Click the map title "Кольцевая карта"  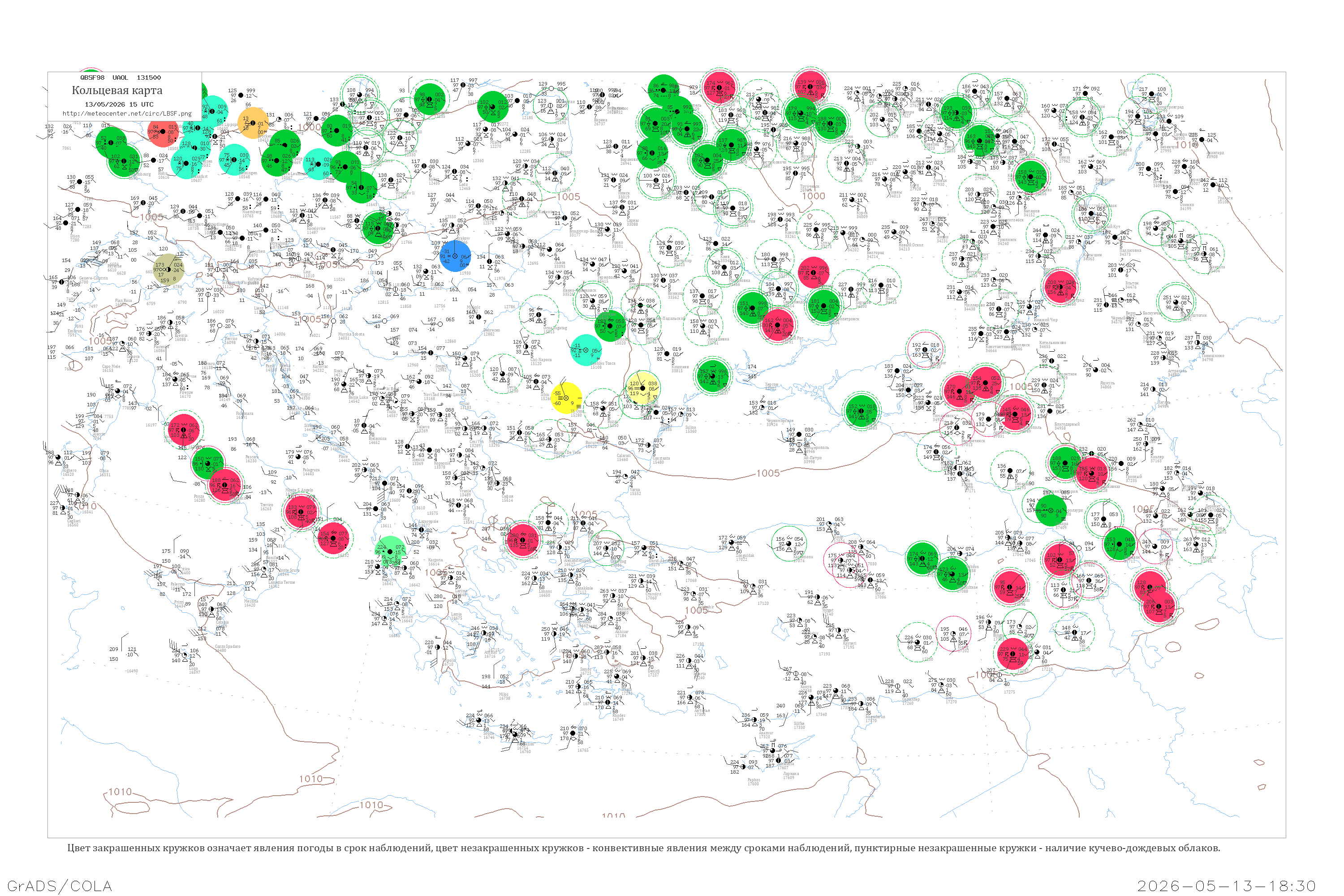pyautogui.click(x=117, y=90)
